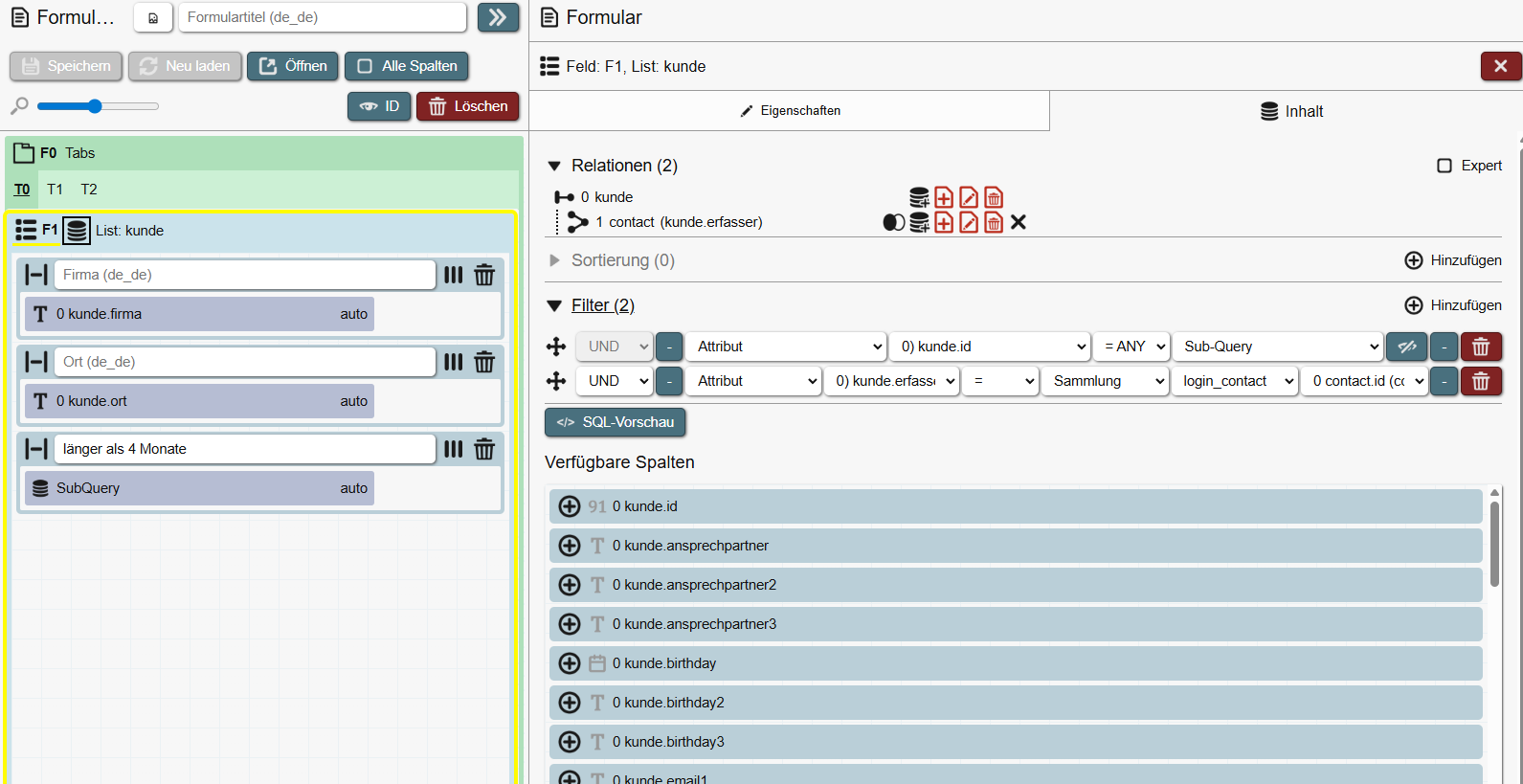The height and width of the screenshot is (784, 1523).
Task: Open the '= ANY' operator dropdown
Action: pos(1131,347)
